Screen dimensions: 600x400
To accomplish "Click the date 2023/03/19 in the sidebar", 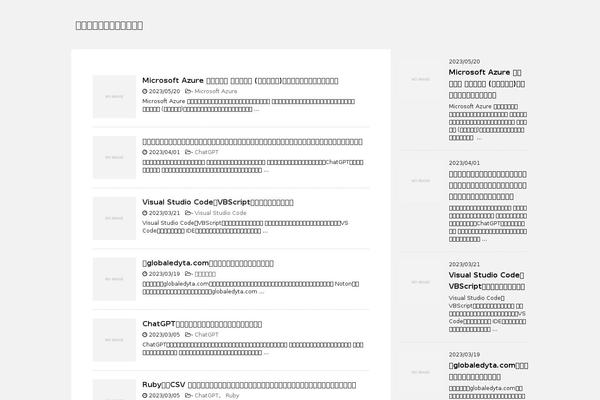I will pyautogui.click(x=464, y=355).
